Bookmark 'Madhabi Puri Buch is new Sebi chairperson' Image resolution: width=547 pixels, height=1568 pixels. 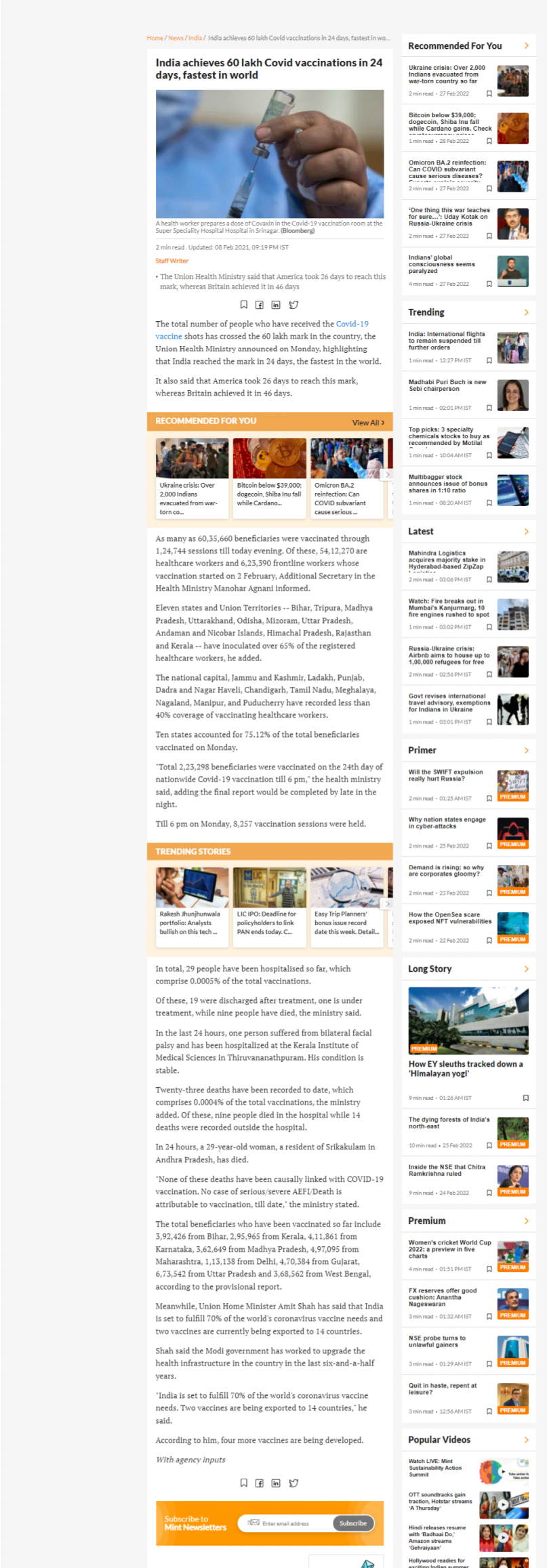coord(489,408)
